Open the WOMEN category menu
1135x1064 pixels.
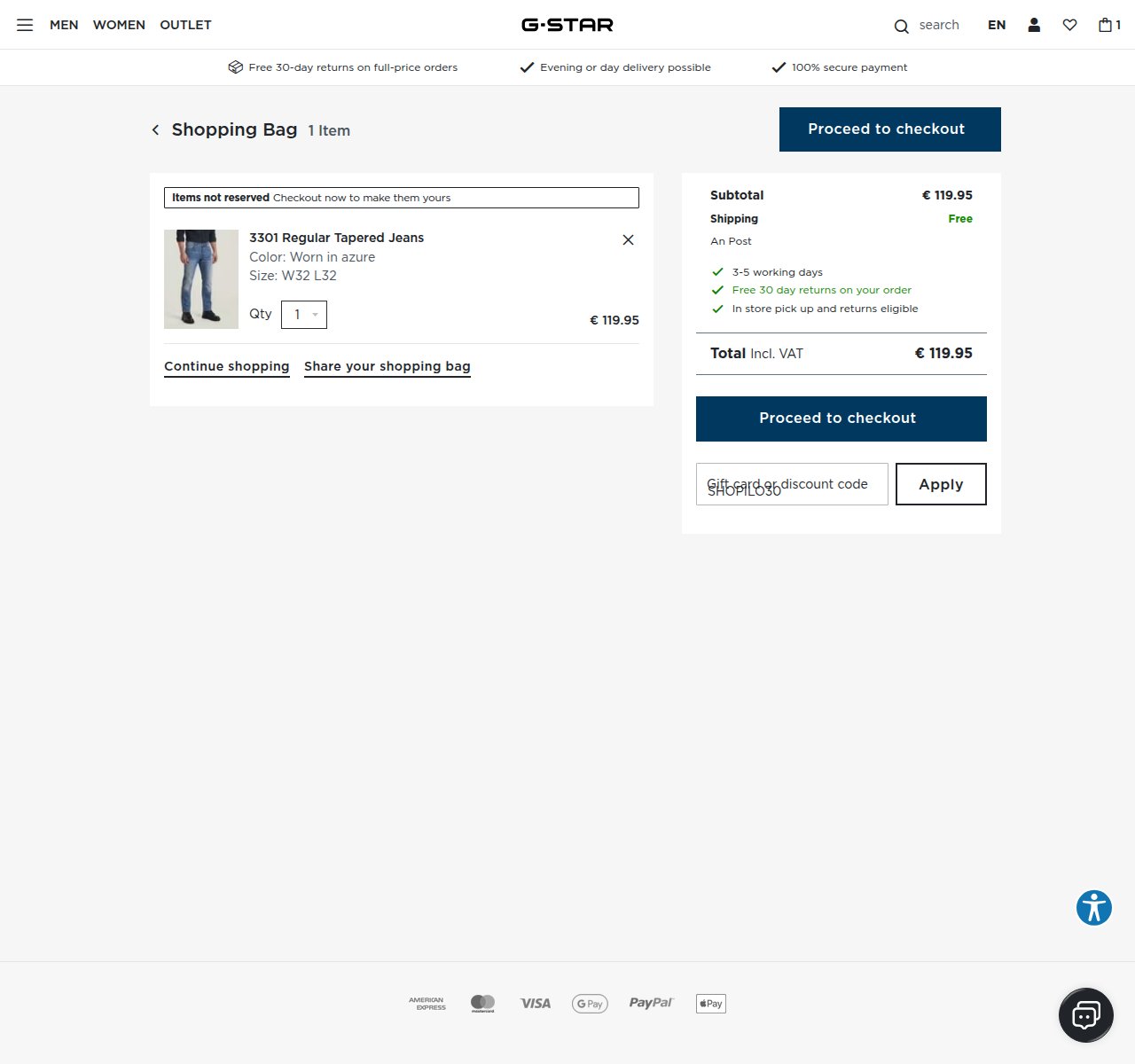(119, 25)
